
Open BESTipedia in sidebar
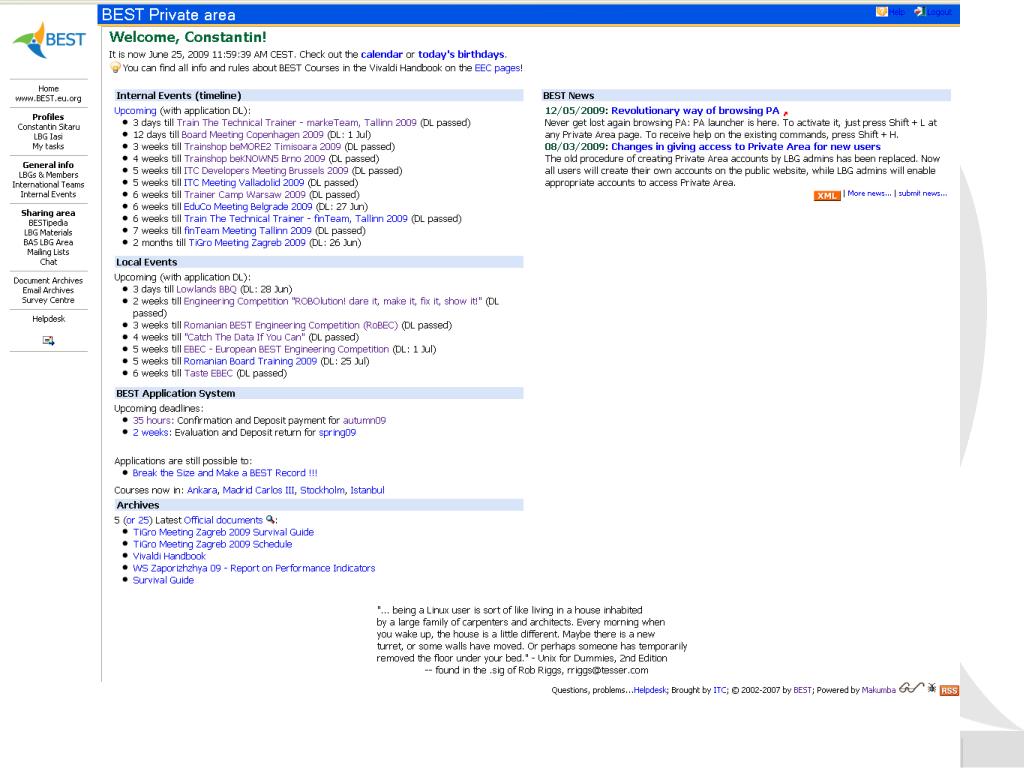[48, 223]
